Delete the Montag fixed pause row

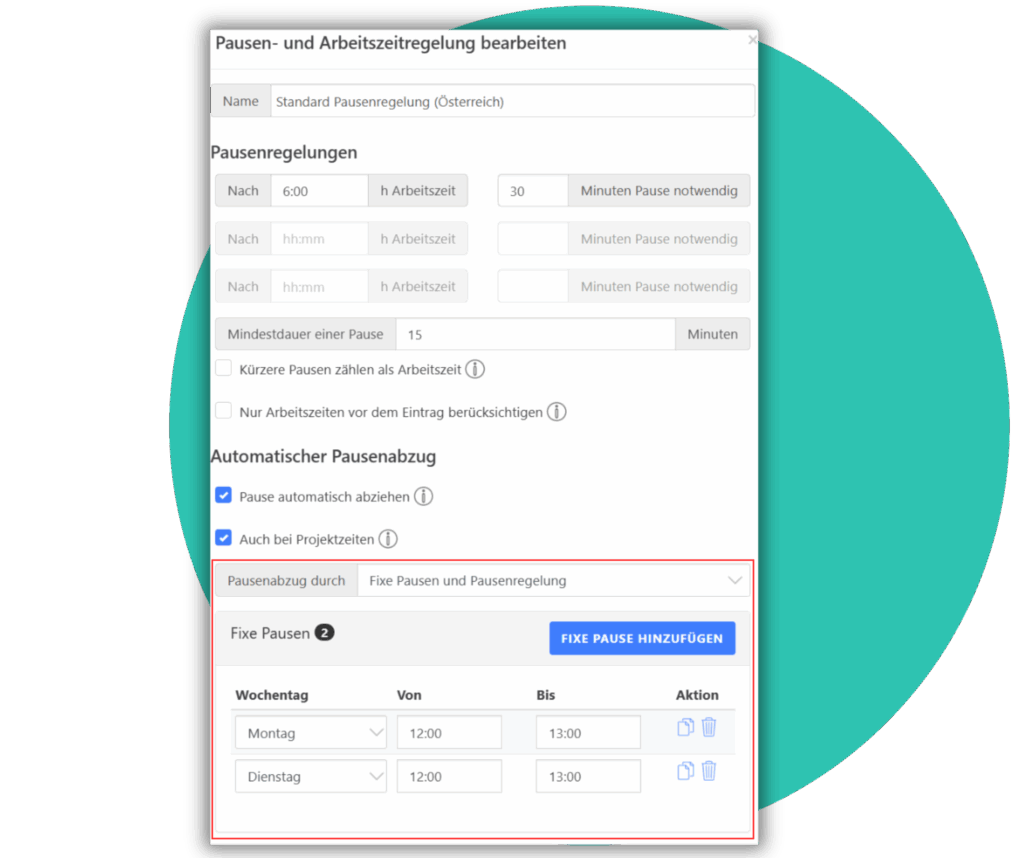(x=709, y=727)
